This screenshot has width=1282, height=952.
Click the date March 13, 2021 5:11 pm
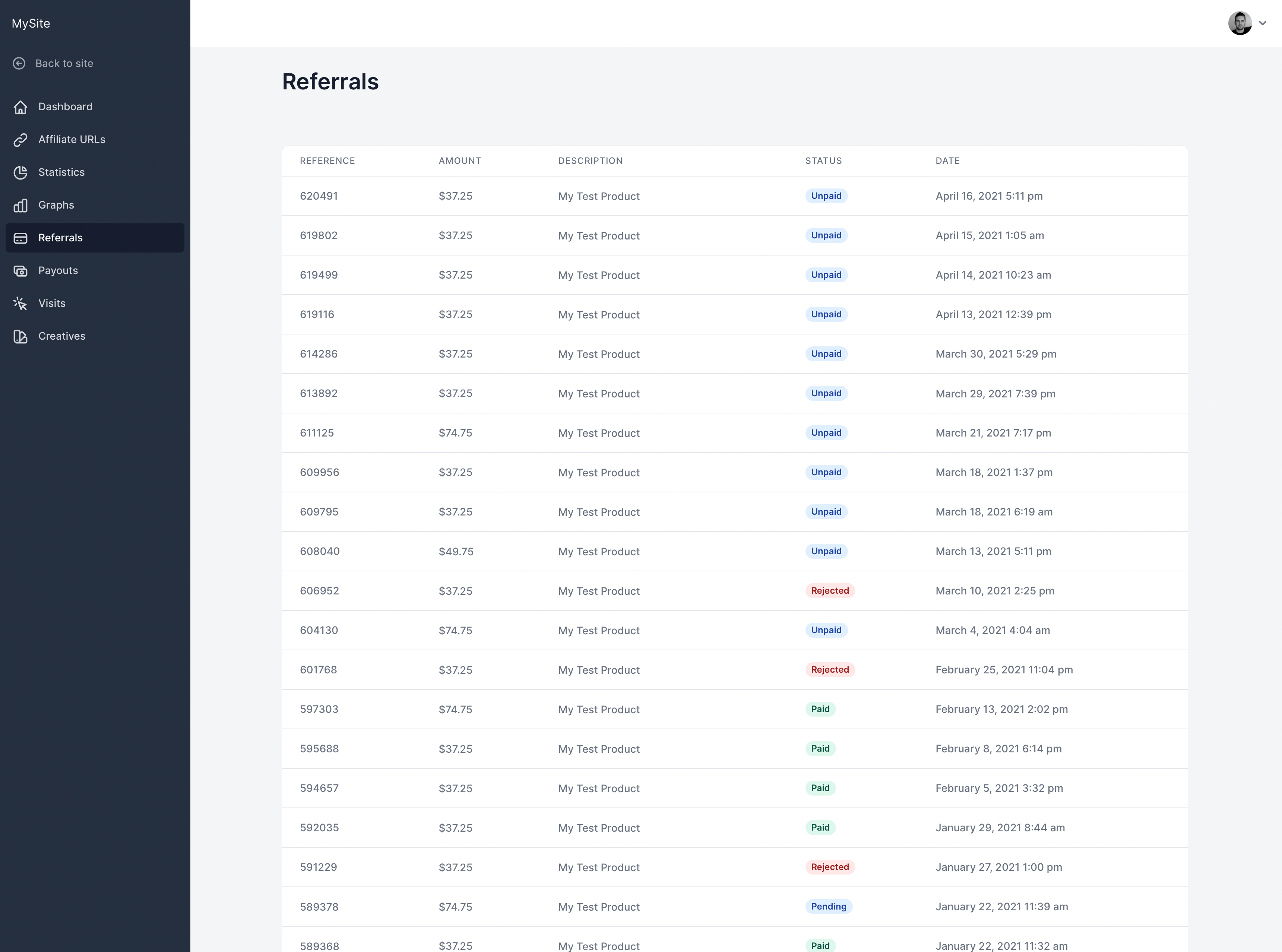pyautogui.click(x=993, y=552)
